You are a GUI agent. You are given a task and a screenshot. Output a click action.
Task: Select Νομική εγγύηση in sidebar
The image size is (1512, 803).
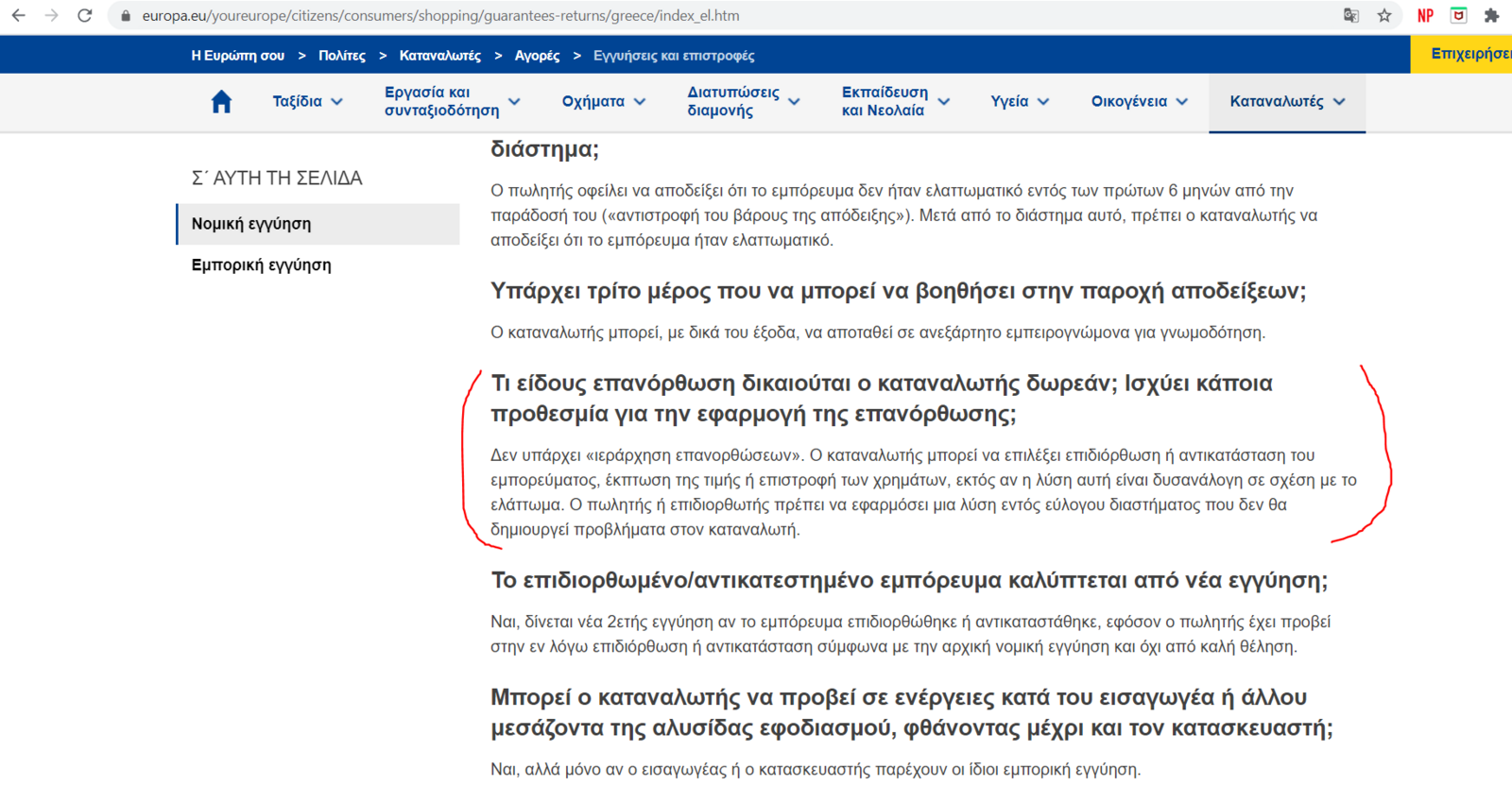[318, 224]
